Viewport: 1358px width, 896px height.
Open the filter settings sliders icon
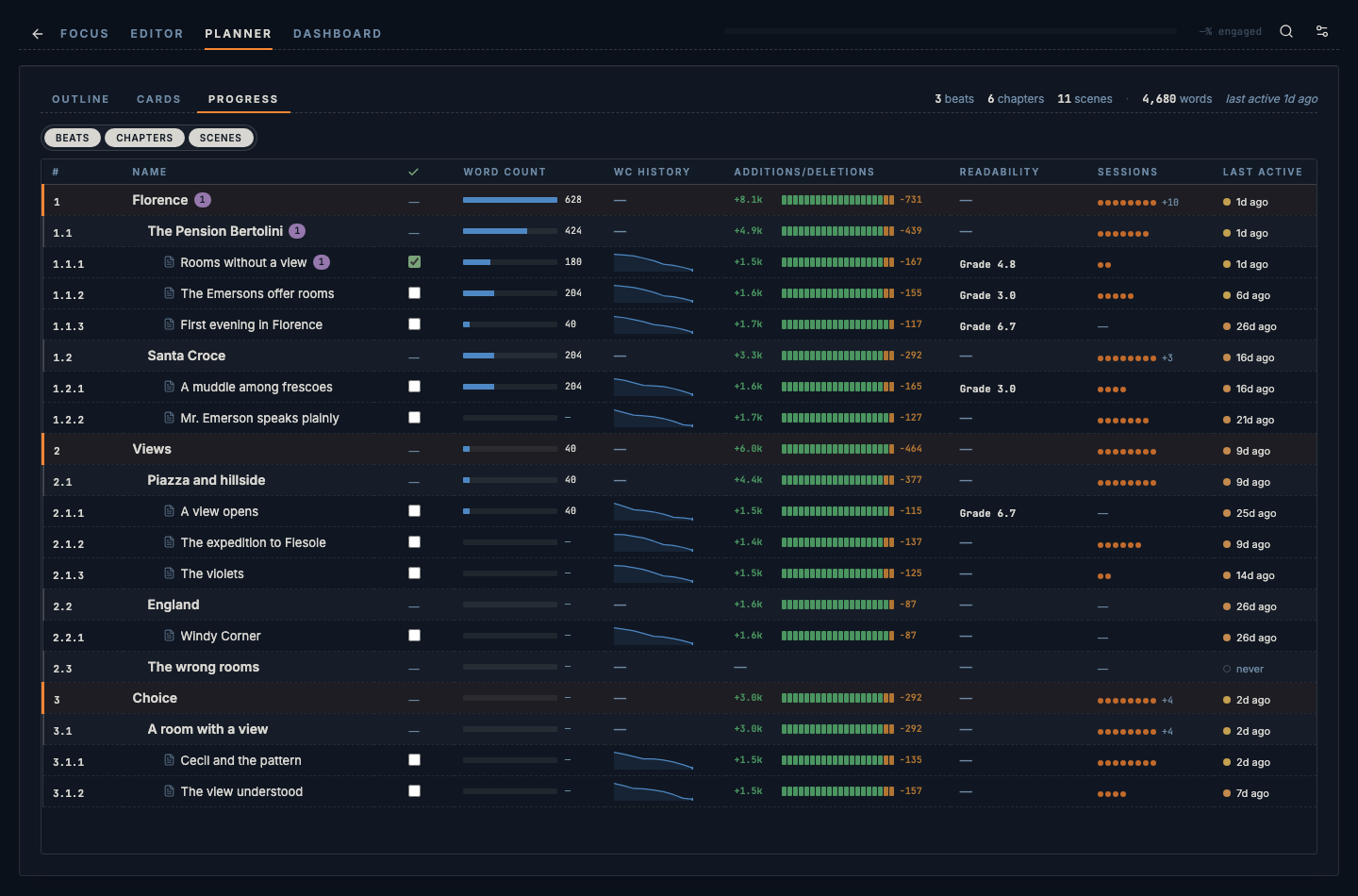(1322, 31)
